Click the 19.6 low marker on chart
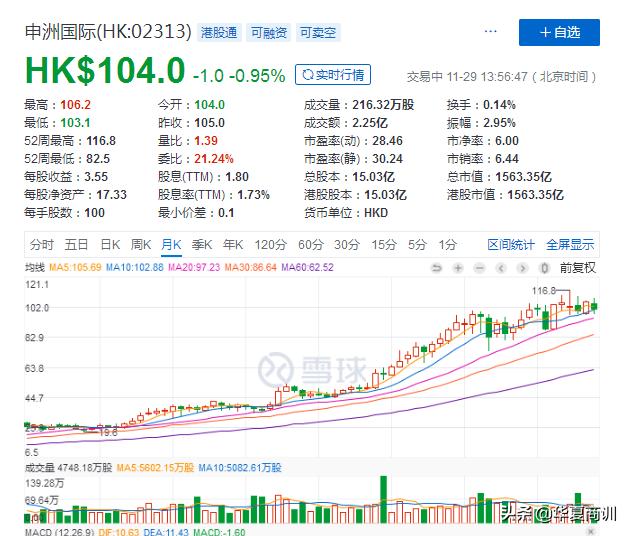The width and height of the screenshot is (631, 536). (108, 433)
